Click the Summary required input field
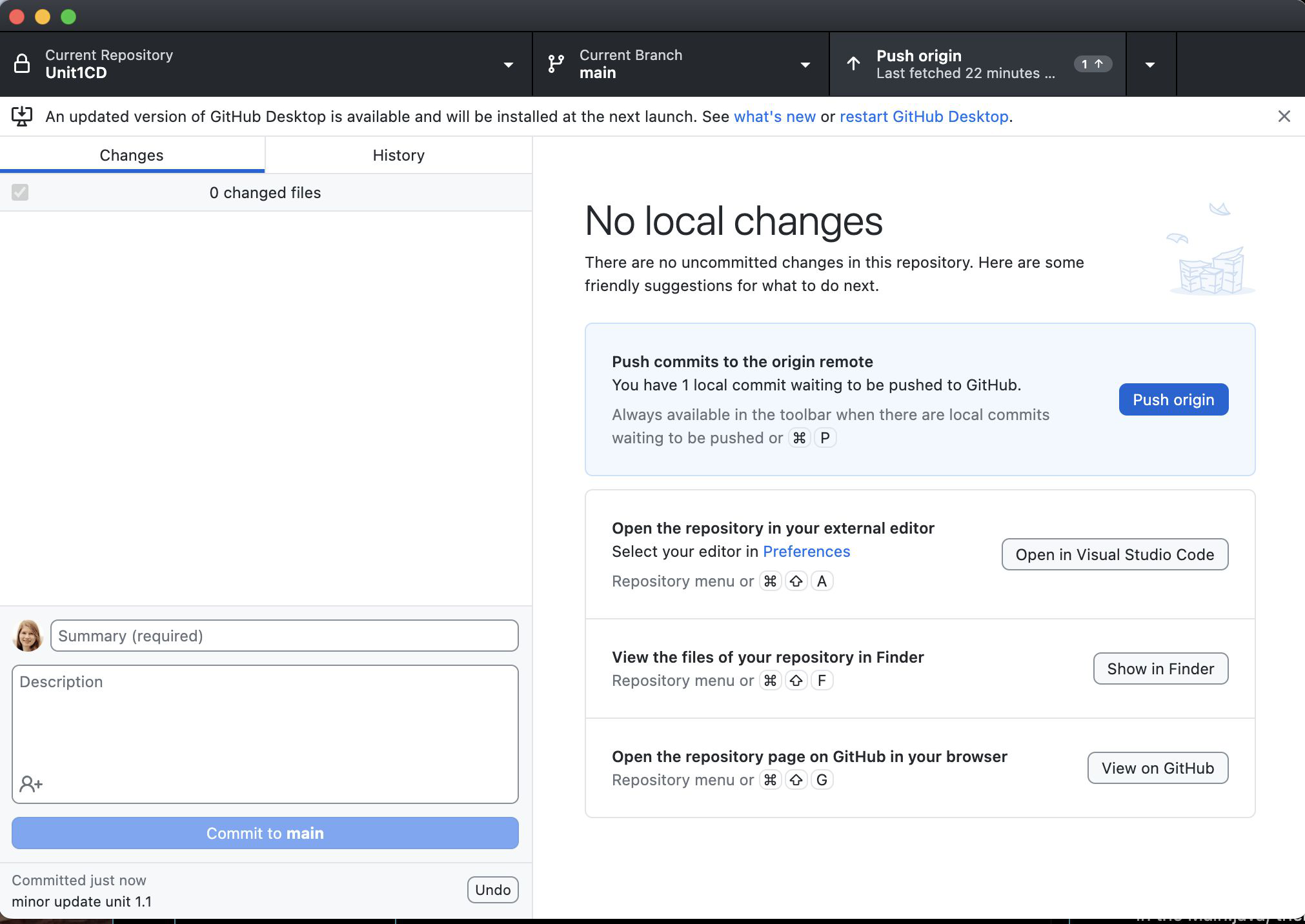 283,636
